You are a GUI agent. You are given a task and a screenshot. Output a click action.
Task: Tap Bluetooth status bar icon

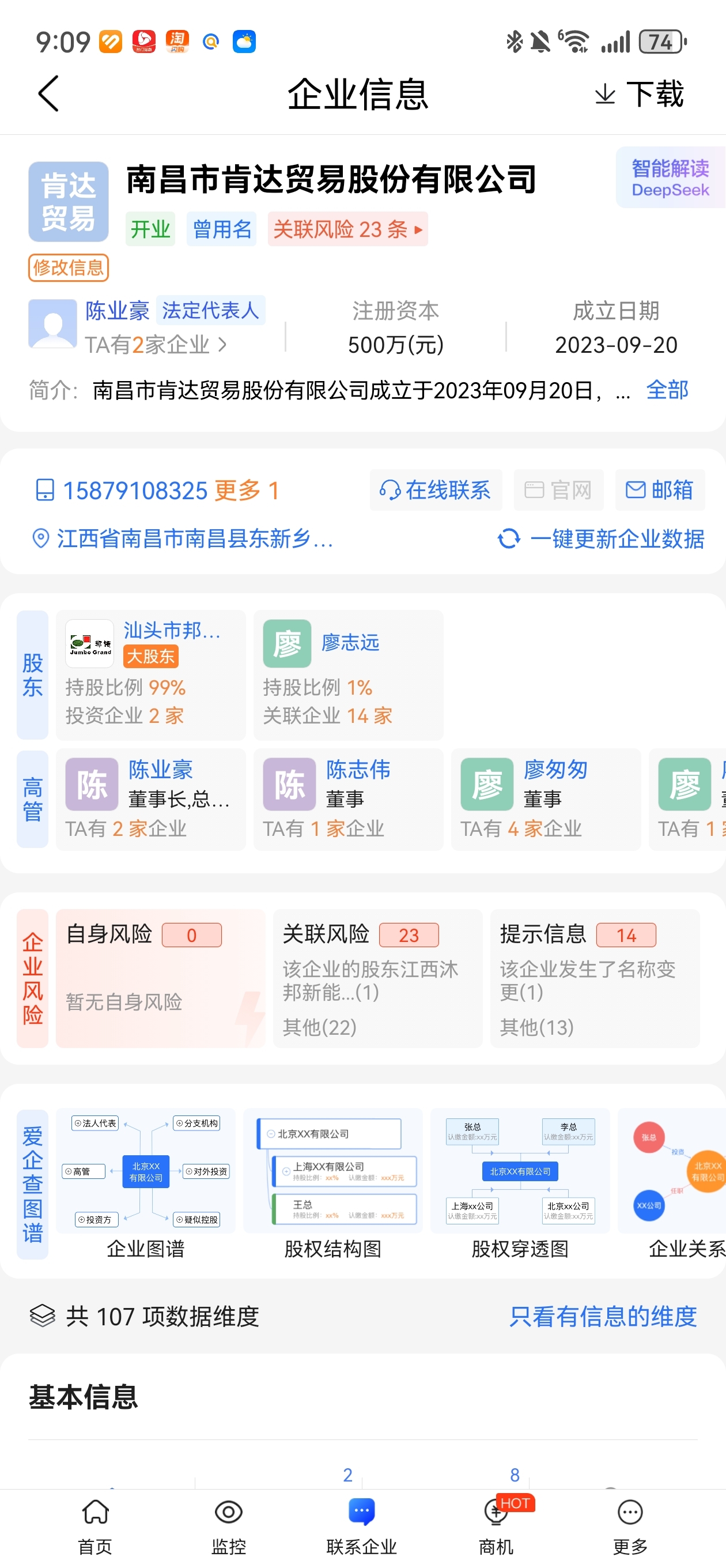pyautogui.click(x=515, y=42)
